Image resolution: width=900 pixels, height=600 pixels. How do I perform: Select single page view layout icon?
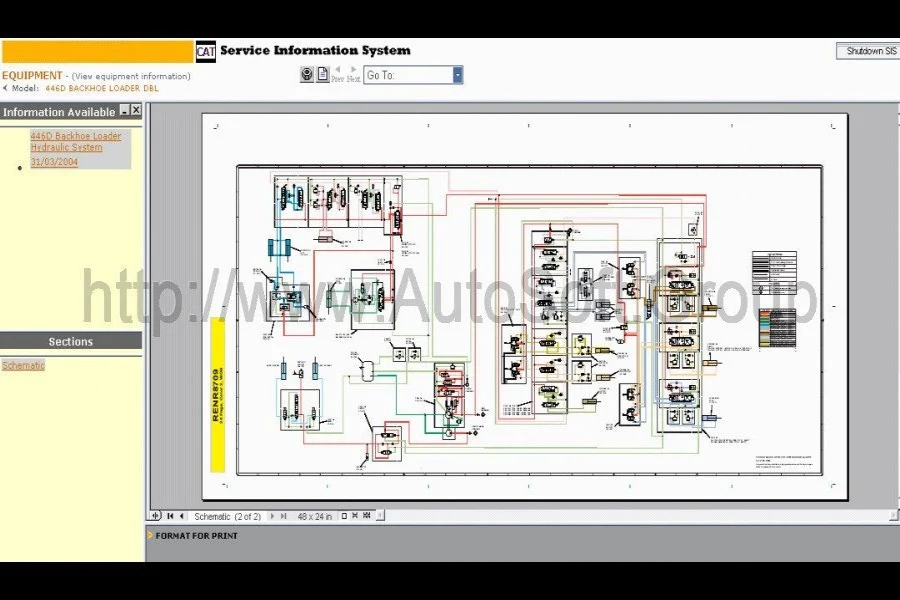(343, 516)
